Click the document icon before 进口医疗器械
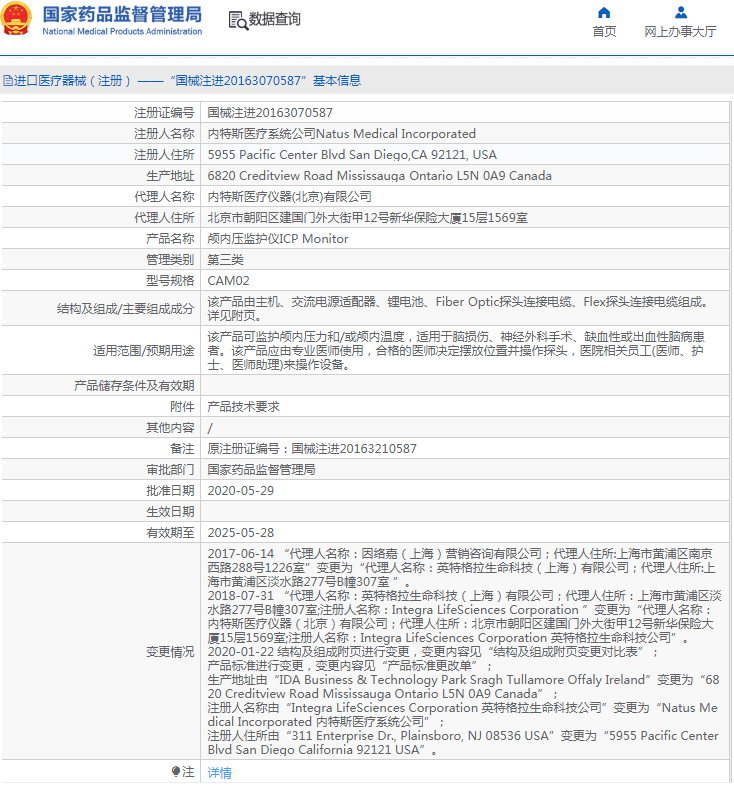The height and width of the screenshot is (789, 734). point(7,81)
